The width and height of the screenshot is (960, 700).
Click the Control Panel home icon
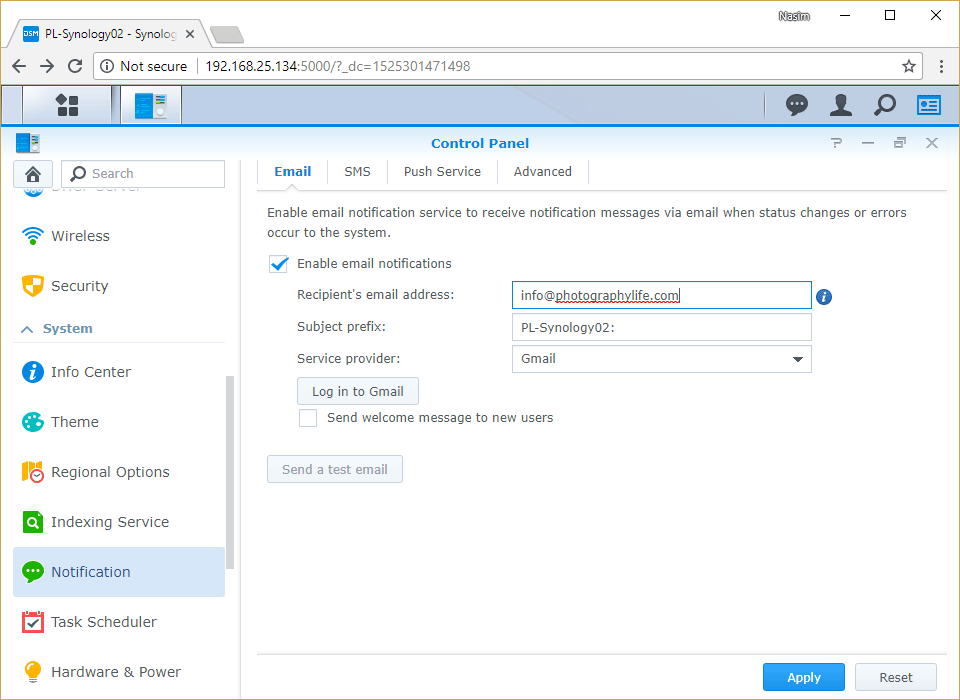pos(33,174)
